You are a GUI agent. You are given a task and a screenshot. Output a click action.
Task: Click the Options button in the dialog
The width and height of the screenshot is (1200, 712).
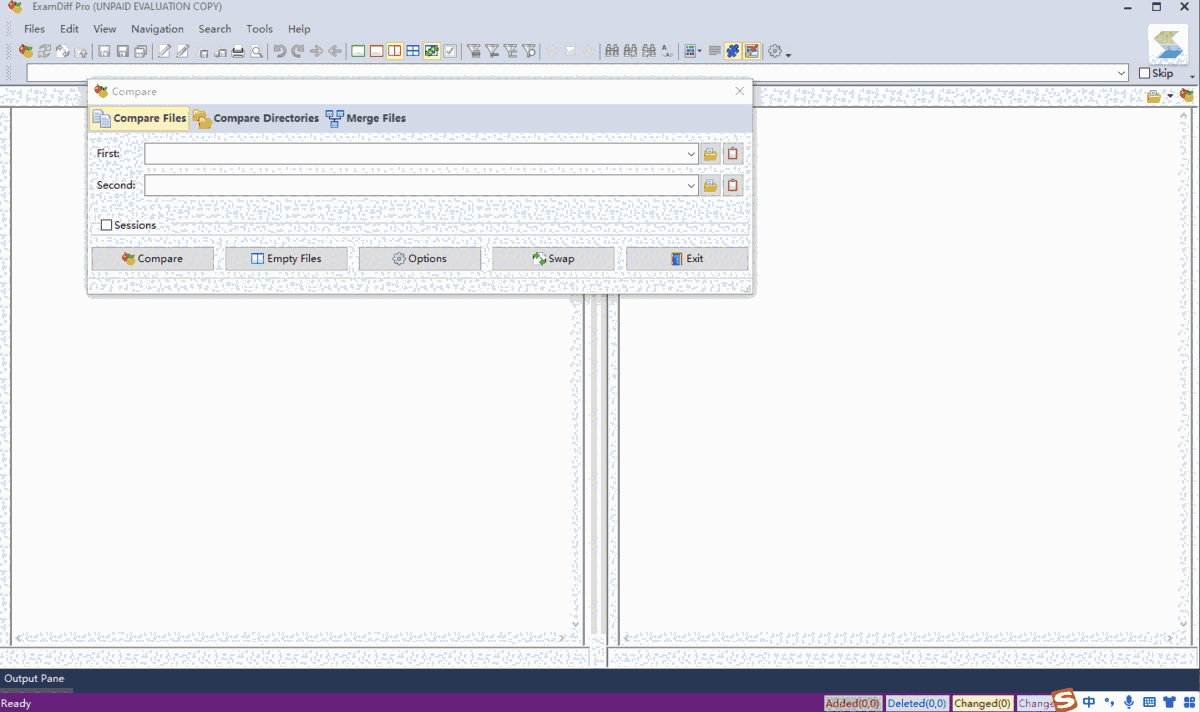click(x=420, y=258)
